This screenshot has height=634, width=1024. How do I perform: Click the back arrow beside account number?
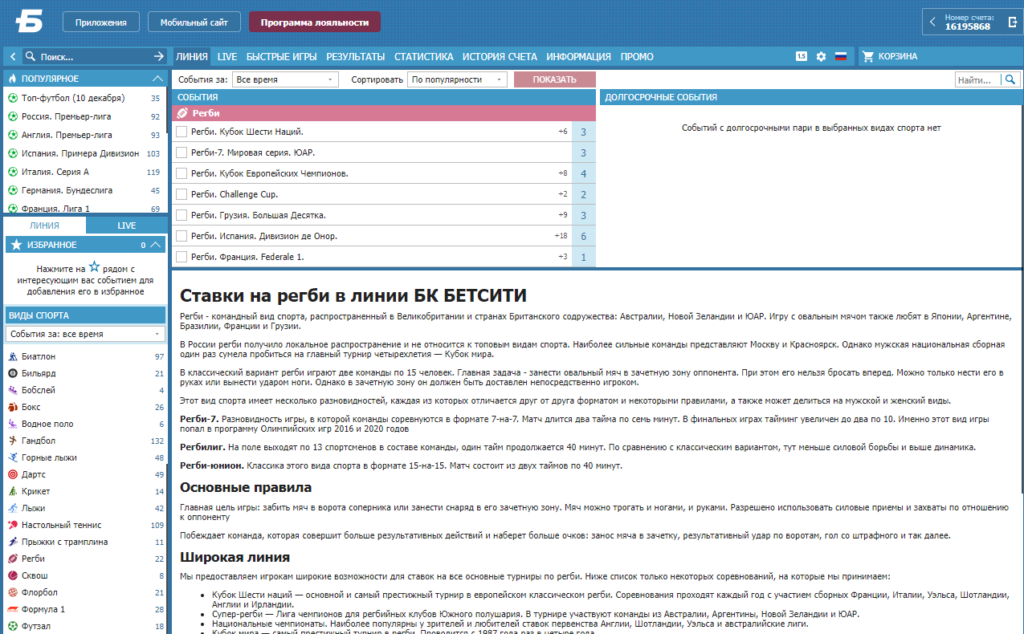click(932, 22)
